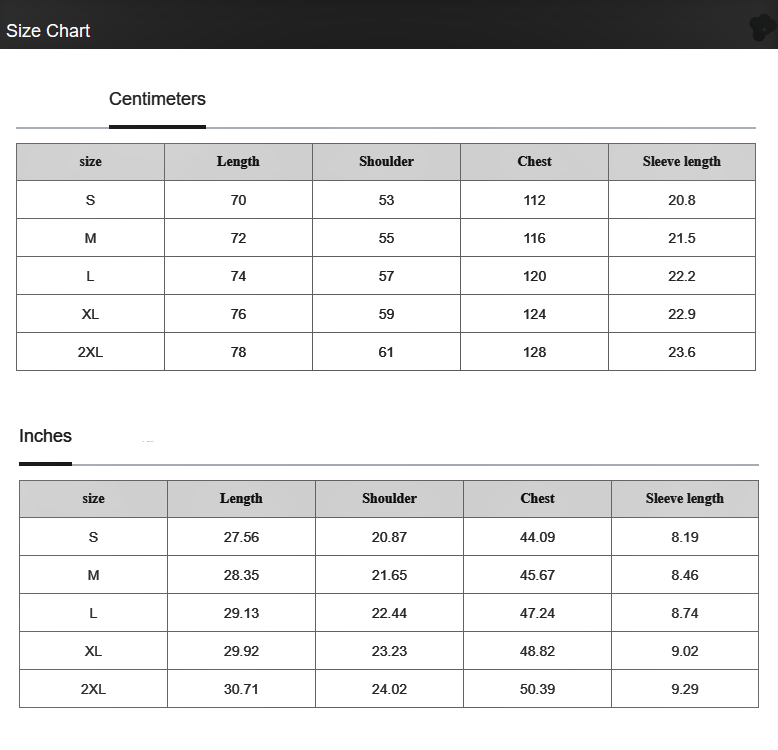Click the 74 length value
Image resolution: width=778 pixels, height=750 pixels.
point(238,276)
